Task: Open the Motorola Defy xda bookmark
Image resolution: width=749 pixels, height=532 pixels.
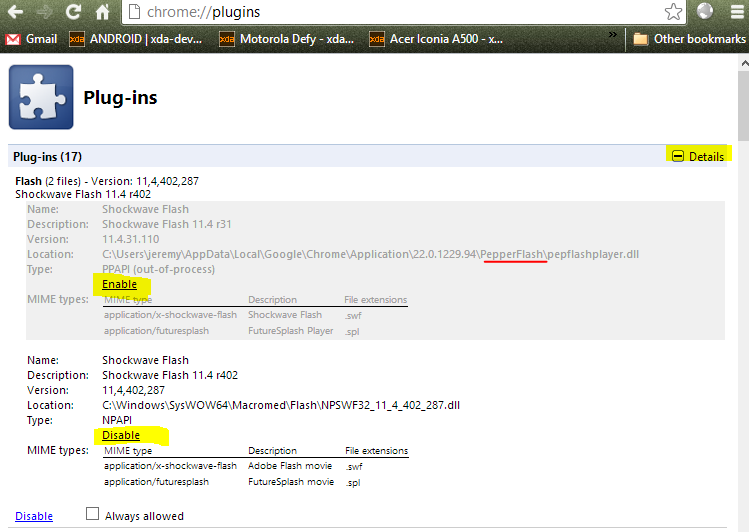Action: coord(286,39)
